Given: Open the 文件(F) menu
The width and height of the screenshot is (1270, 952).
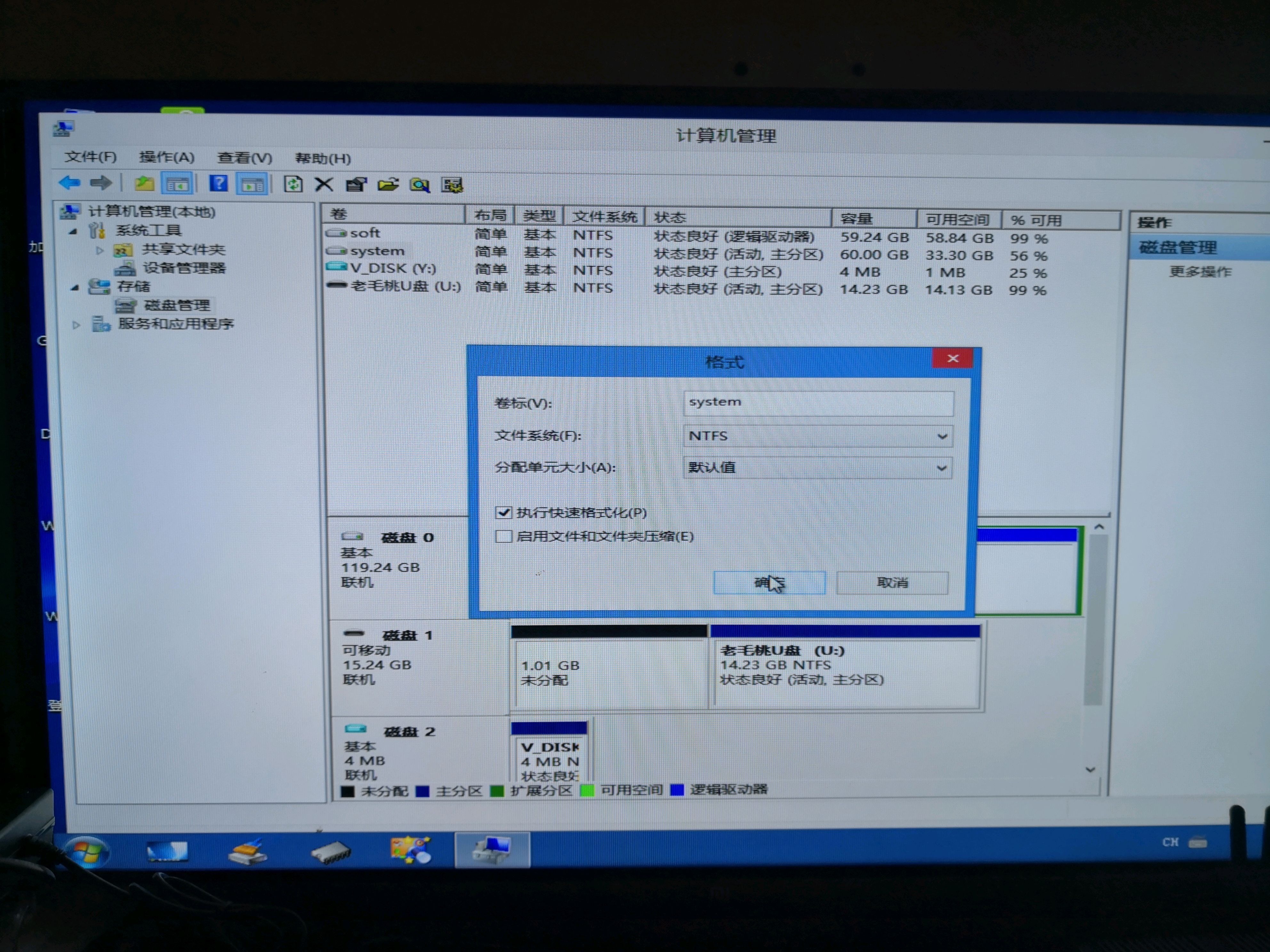Looking at the screenshot, I should pyautogui.click(x=91, y=157).
